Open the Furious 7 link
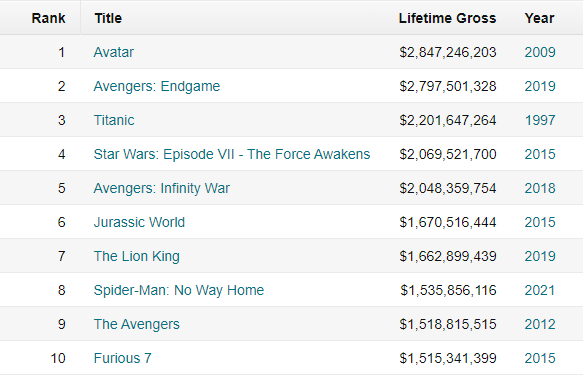This screenshot has height=375, width=583. click(122, 358)
